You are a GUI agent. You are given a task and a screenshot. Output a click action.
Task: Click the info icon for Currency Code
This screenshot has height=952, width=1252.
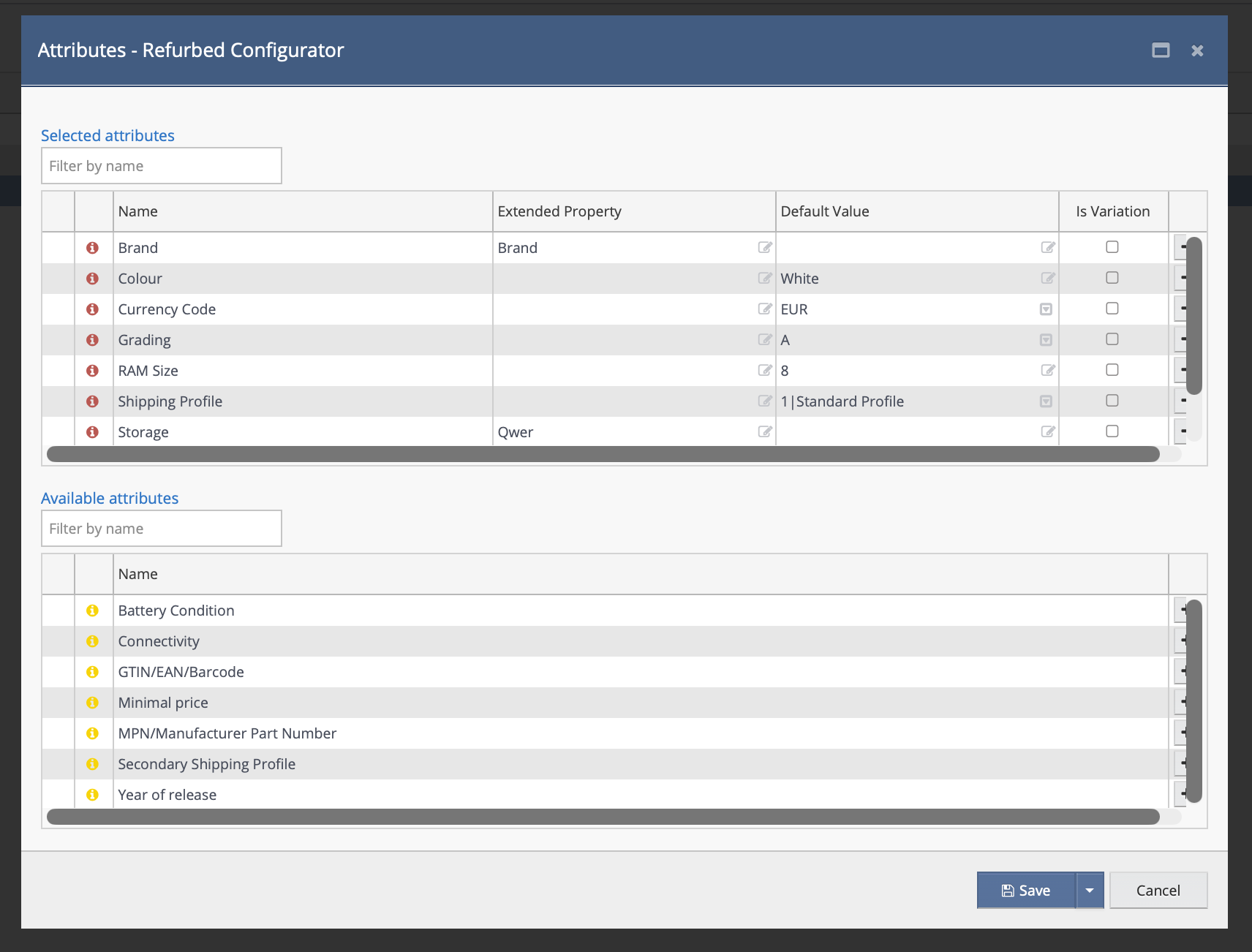92,309
